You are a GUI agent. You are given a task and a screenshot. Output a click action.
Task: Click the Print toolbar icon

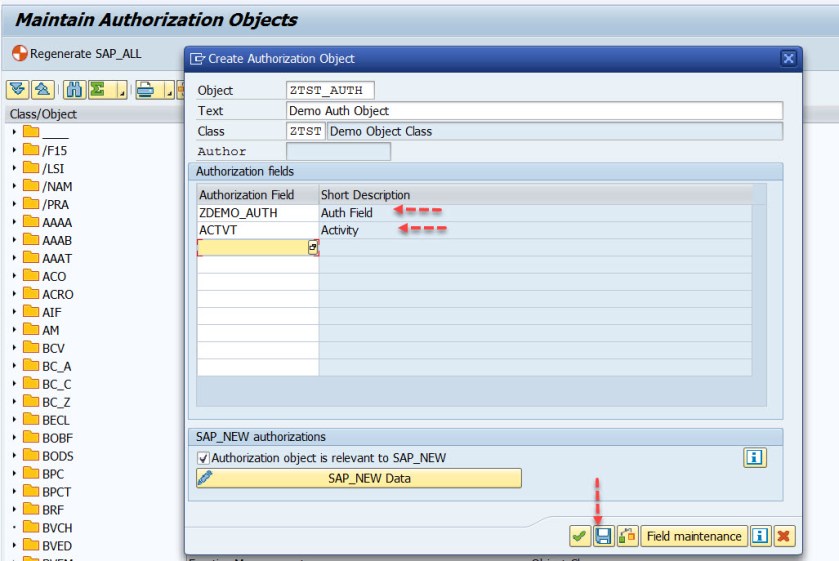146,89
